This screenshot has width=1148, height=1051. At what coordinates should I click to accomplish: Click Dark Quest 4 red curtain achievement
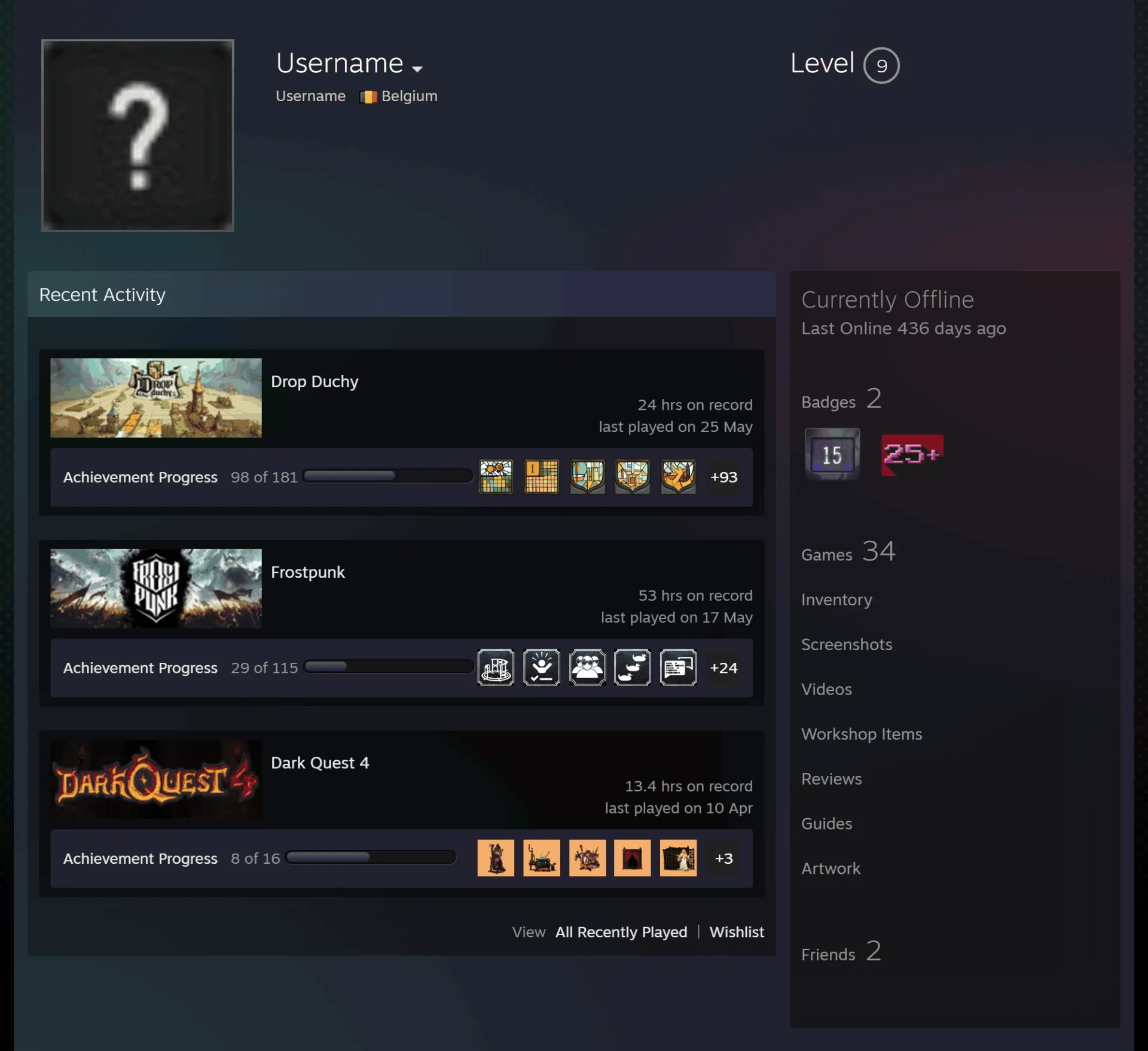(633, 858)
